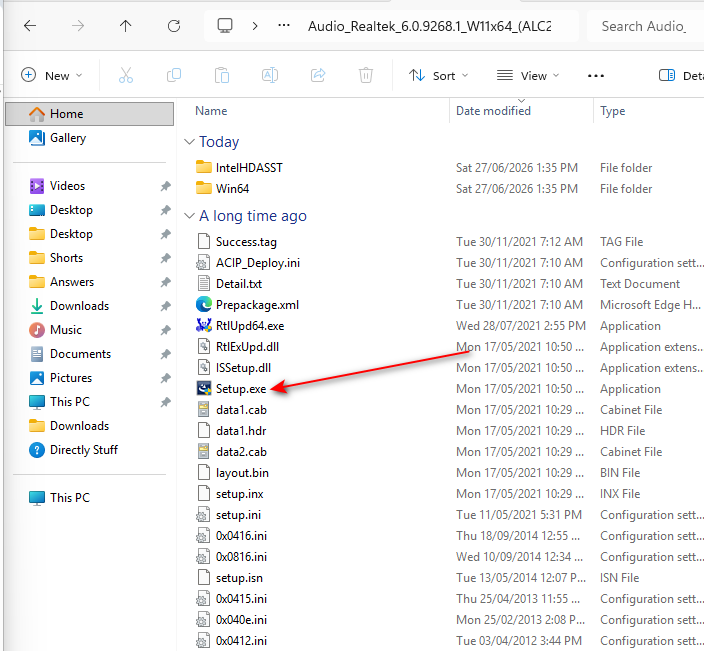The image size is (704, 651).
Task: Select Home in navigation pane
Action: [89, 114]
